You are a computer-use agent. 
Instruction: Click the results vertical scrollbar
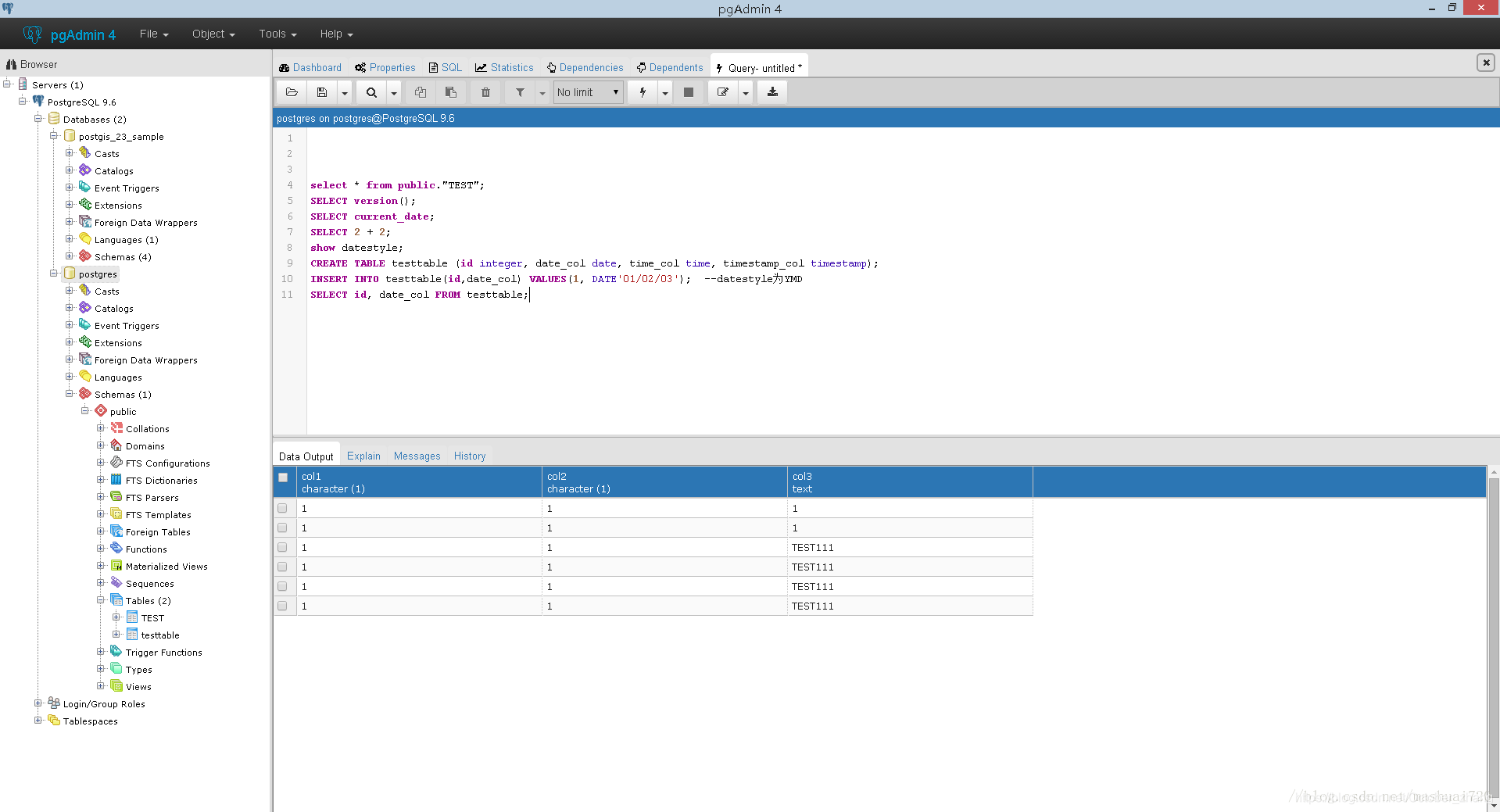pyautogui.click(x=1493, y=639)
